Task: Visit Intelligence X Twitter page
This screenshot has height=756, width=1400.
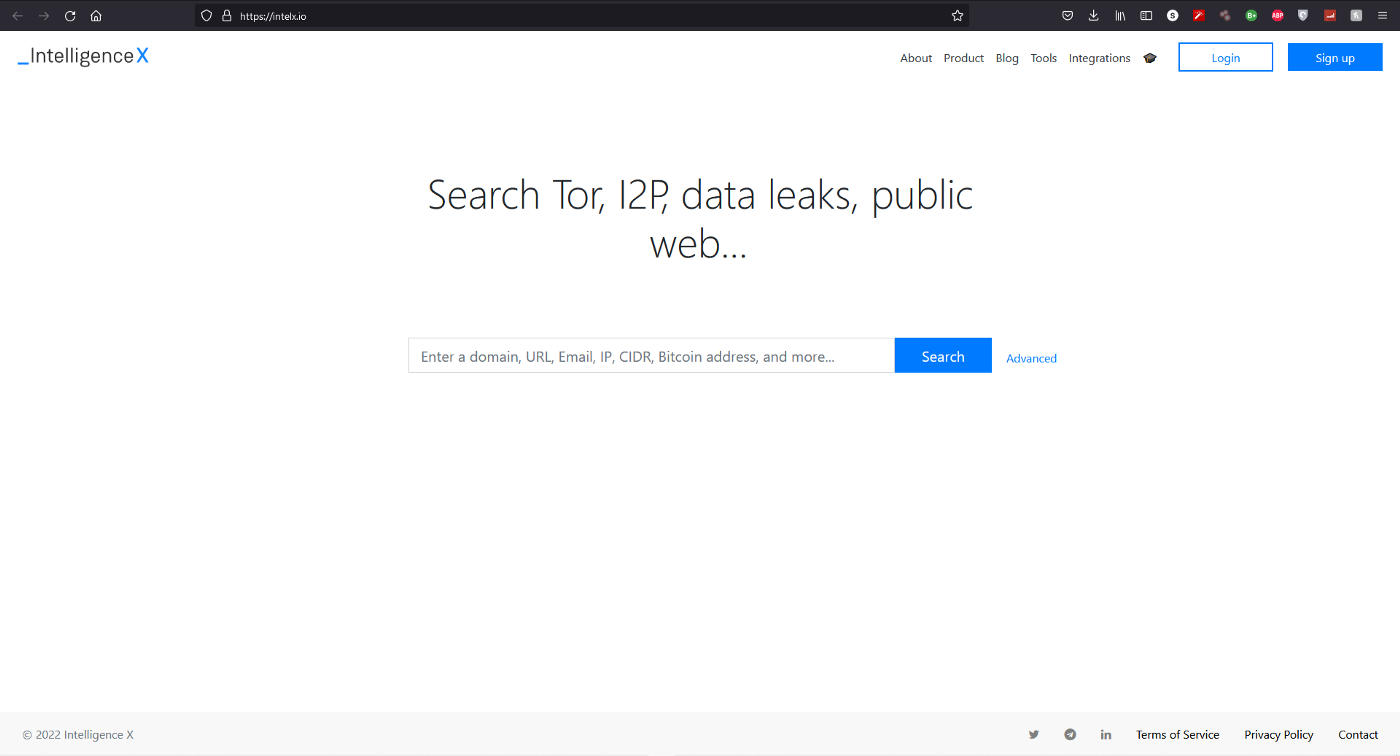Action: pyautogui.click(x=1034, y=735)
